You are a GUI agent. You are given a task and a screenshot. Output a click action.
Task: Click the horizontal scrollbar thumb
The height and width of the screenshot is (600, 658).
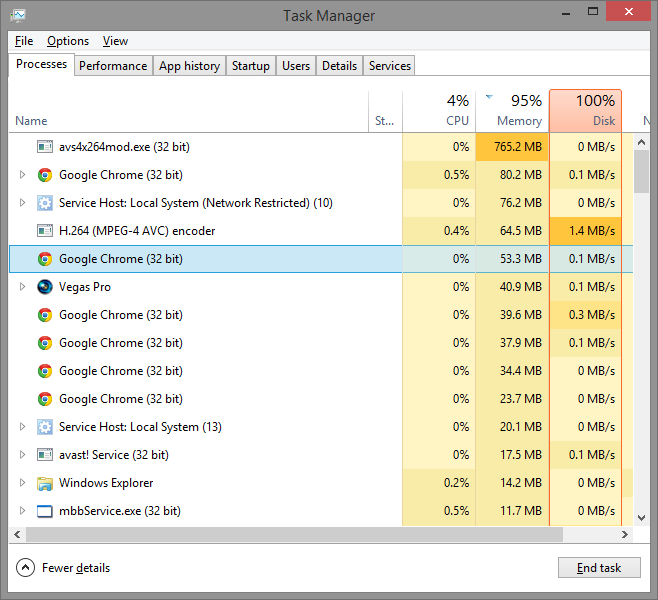[294, 535]
